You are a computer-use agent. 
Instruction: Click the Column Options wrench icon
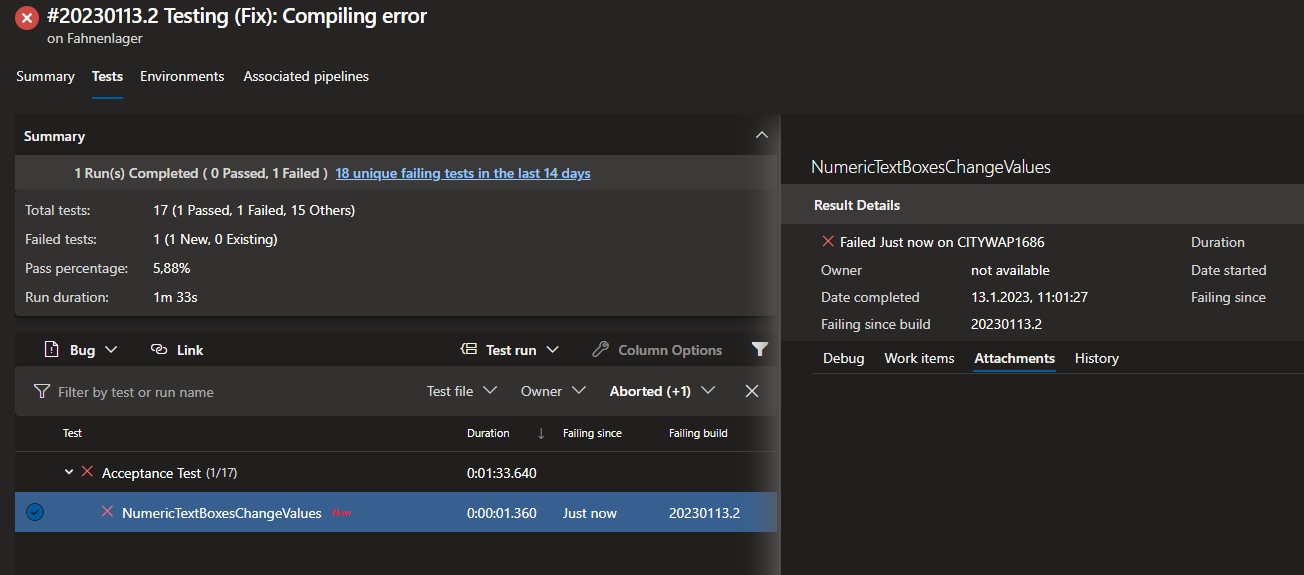click(600, 350)
